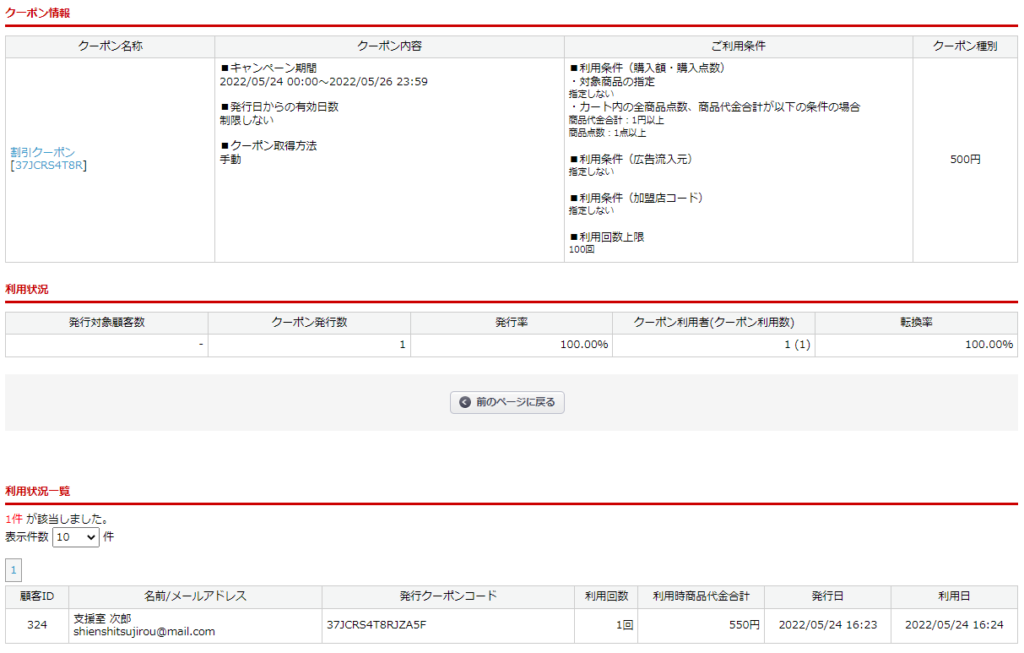Open the 割引クーポン link
This screenshot has height=653, width=1024.
tap(43, 152)
